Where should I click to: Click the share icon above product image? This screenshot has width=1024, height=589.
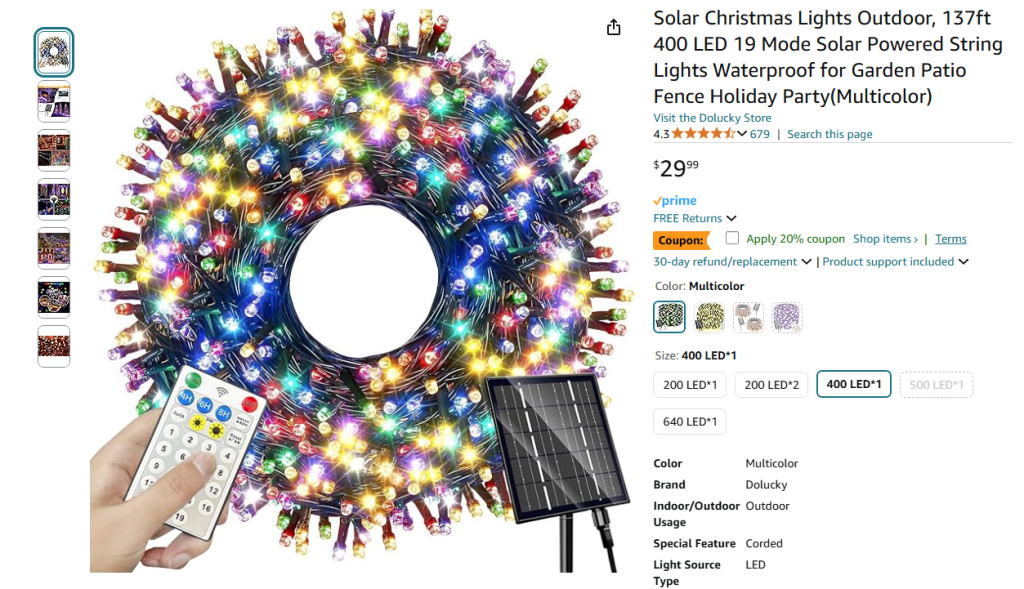(614, 28)
